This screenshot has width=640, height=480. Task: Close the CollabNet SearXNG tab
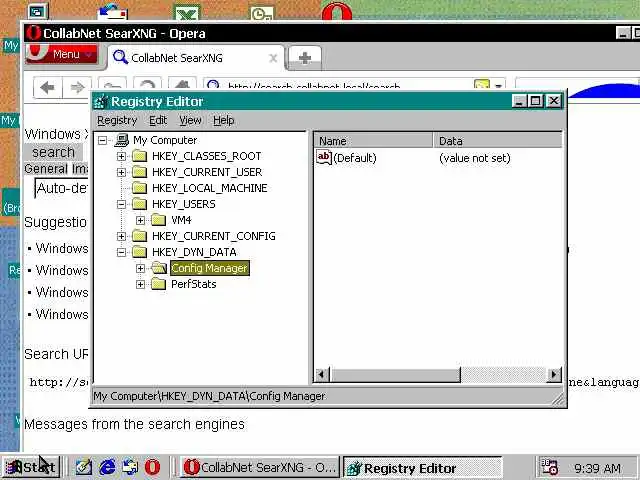click(x=273, y=58)
